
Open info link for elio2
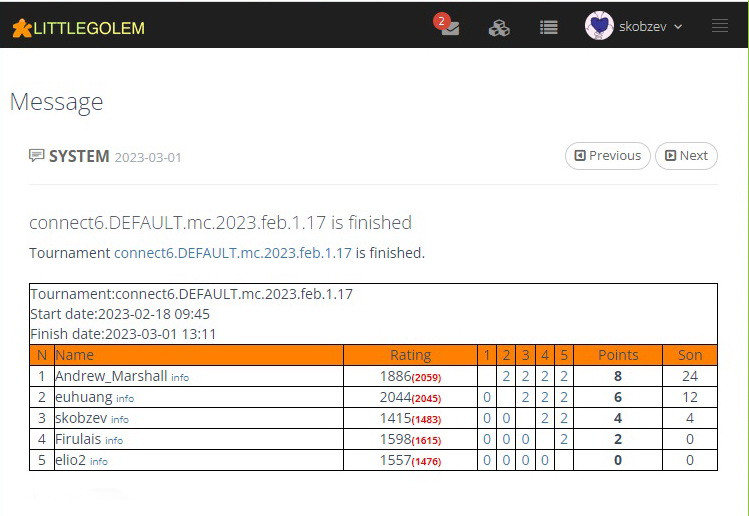point(99,461)
